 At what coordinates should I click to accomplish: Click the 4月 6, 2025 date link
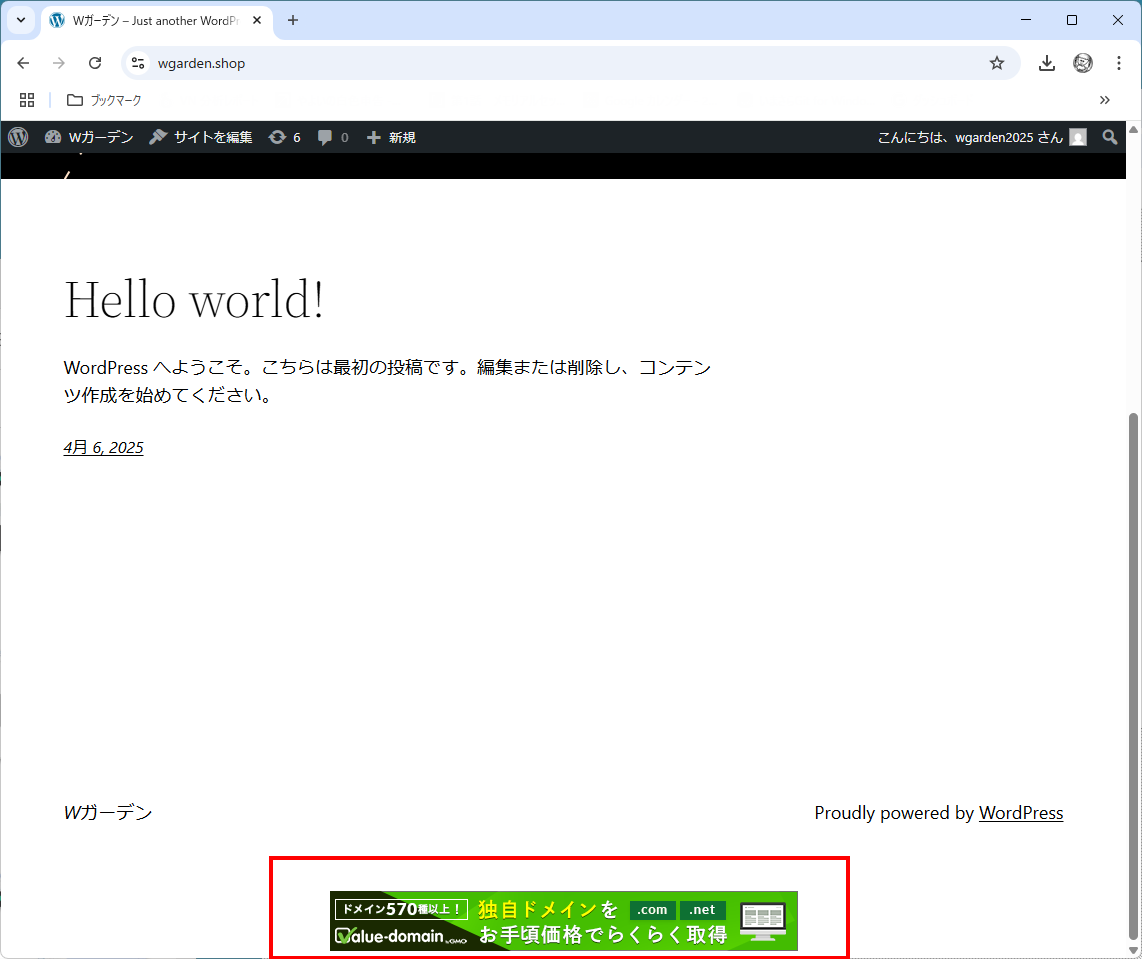(103, 447)
